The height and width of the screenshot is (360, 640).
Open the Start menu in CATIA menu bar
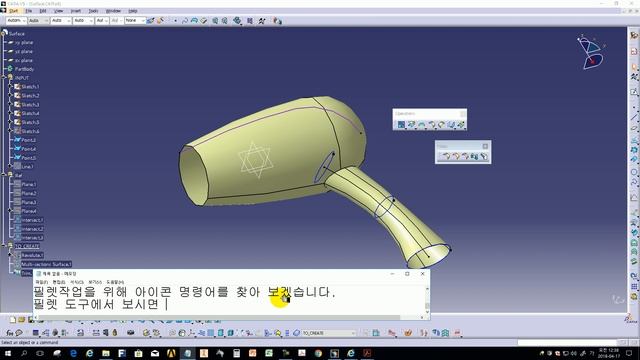[x=13, y=11]
